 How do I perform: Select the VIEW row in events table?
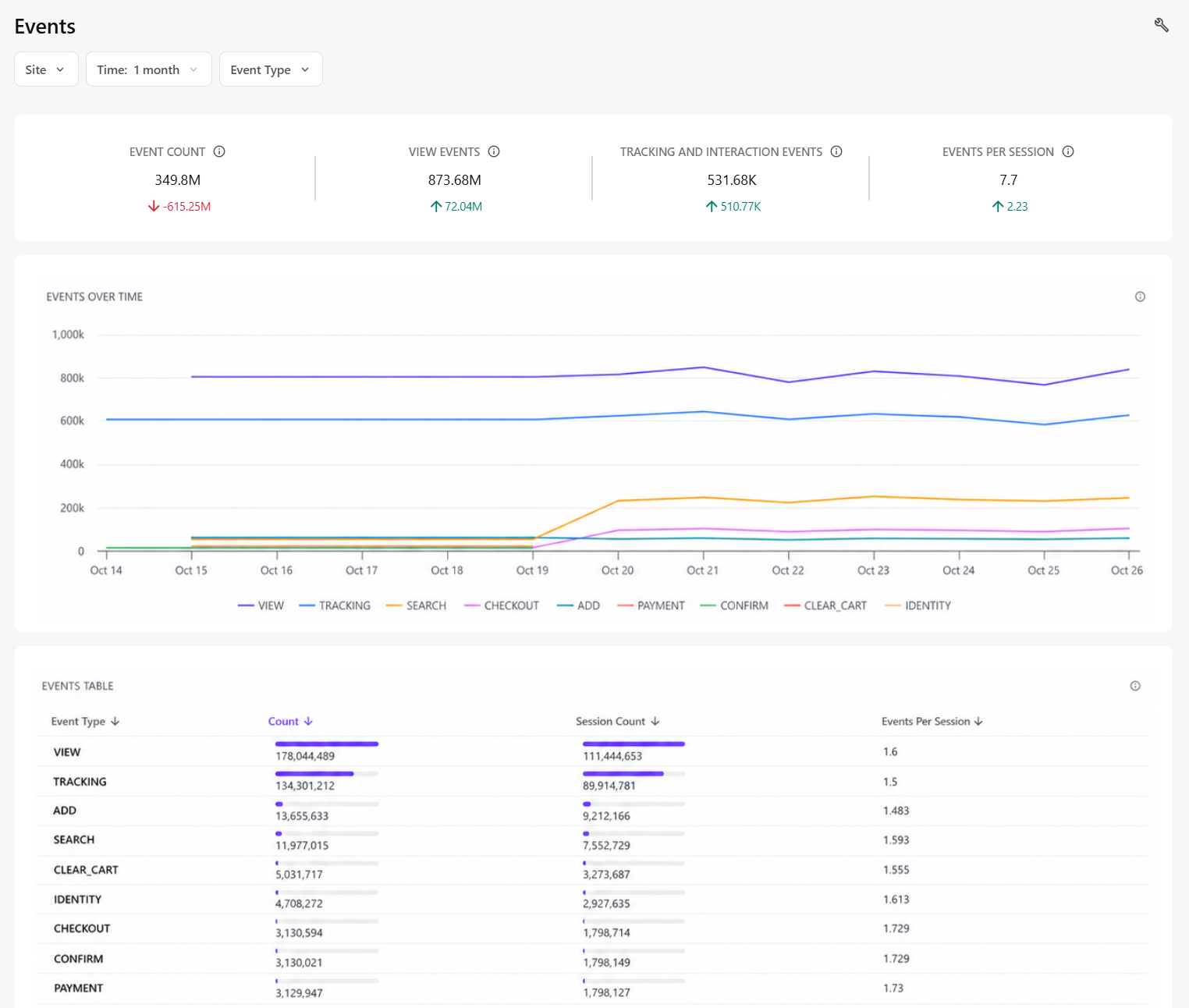click(592, 752)
